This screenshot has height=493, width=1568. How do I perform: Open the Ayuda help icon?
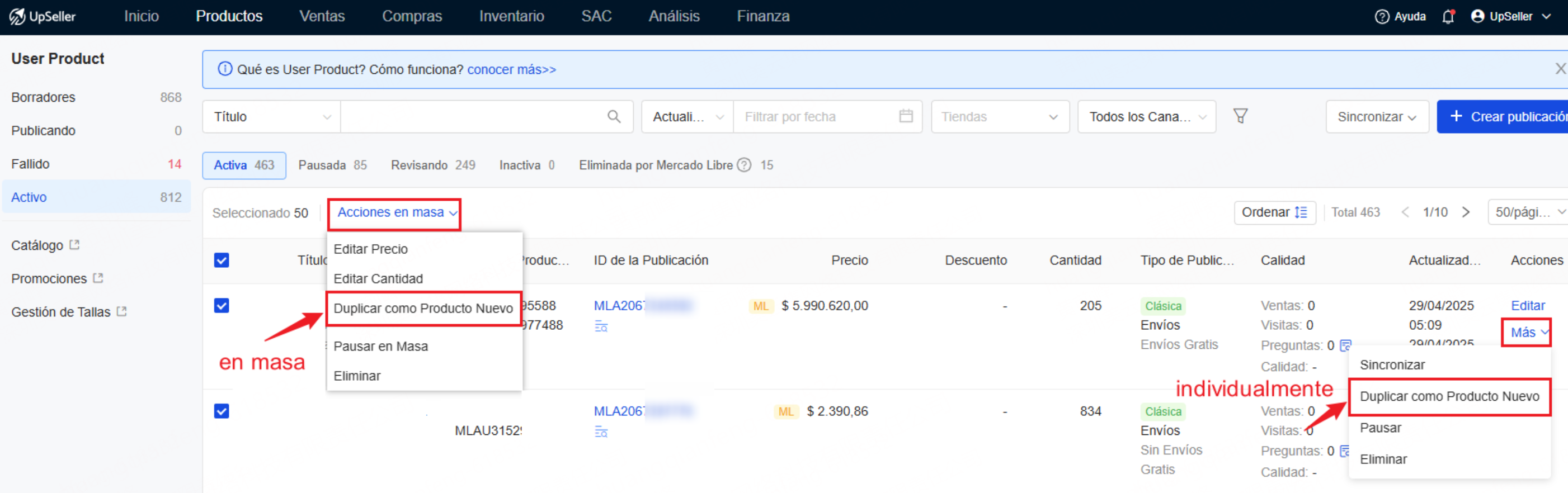(x=1382, y=16)
